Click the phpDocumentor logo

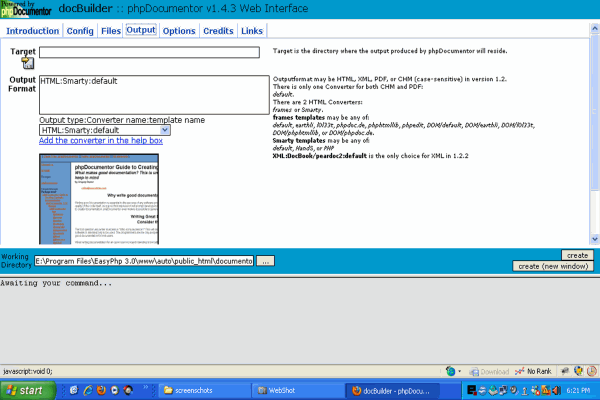tap(26, 10)
